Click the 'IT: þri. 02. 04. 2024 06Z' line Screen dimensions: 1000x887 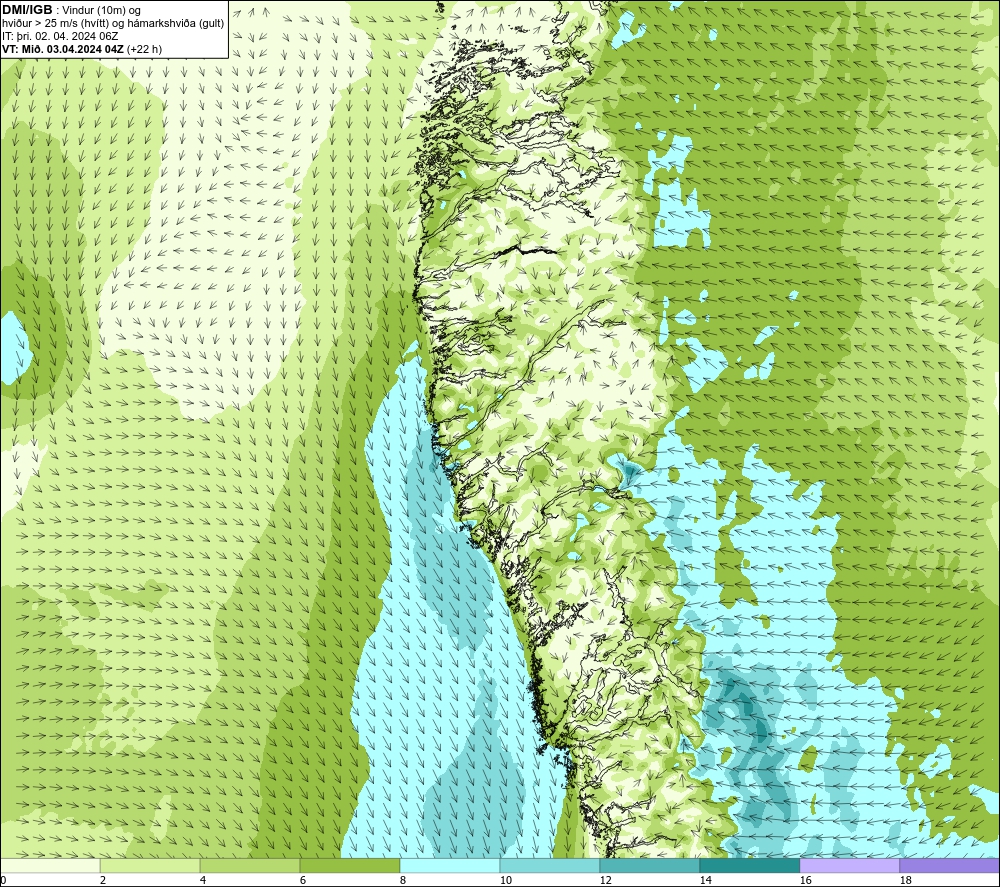60,36
